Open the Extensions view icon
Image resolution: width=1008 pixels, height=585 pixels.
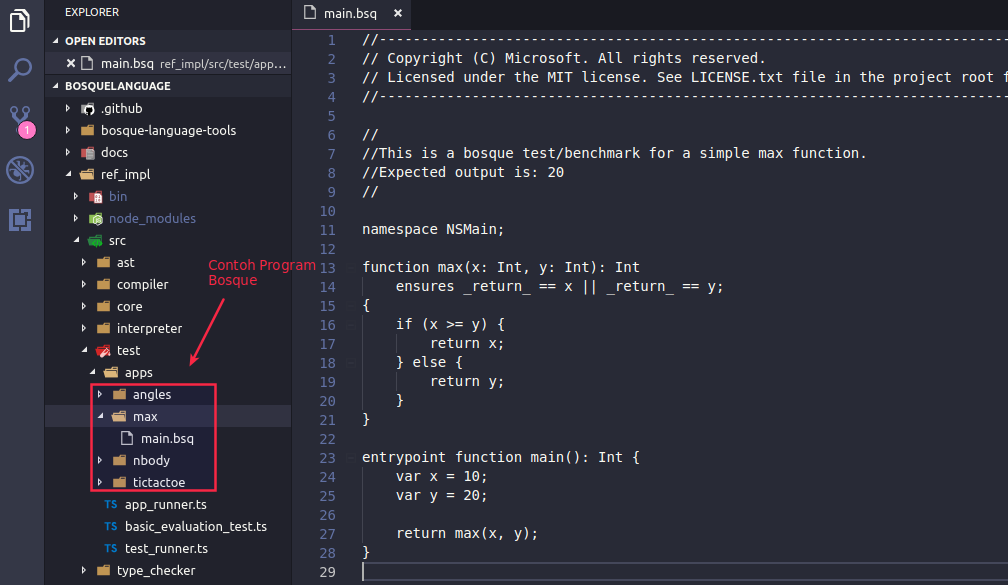(x=20, y=219)
